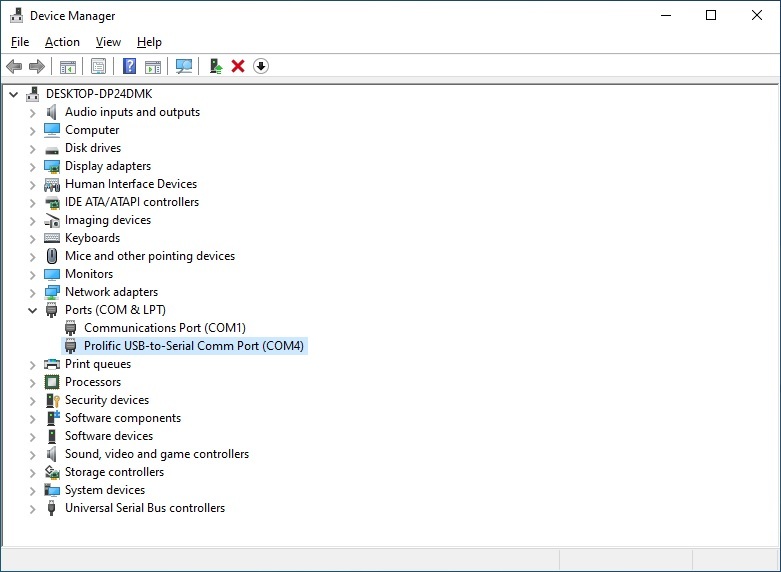Expand the Display adapters category
781x572 pixels.
[x=32, y=166]
